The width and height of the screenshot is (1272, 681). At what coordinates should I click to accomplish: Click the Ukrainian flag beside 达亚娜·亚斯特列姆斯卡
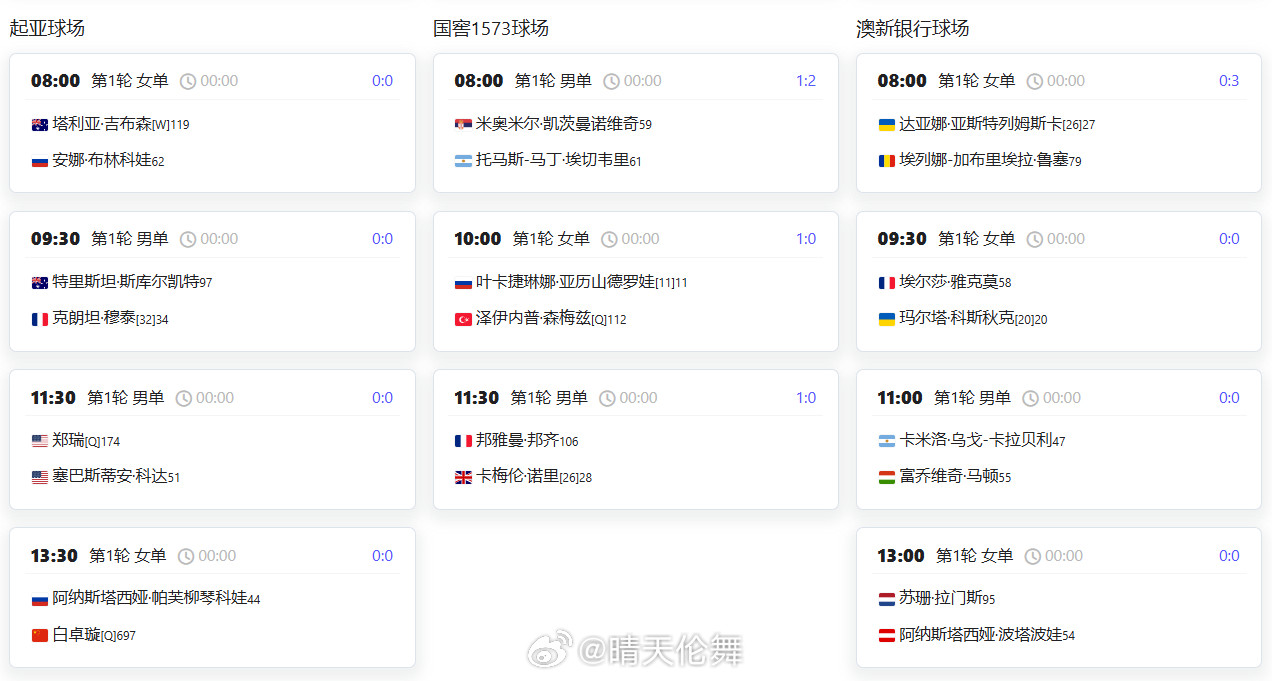coord(886,123)
